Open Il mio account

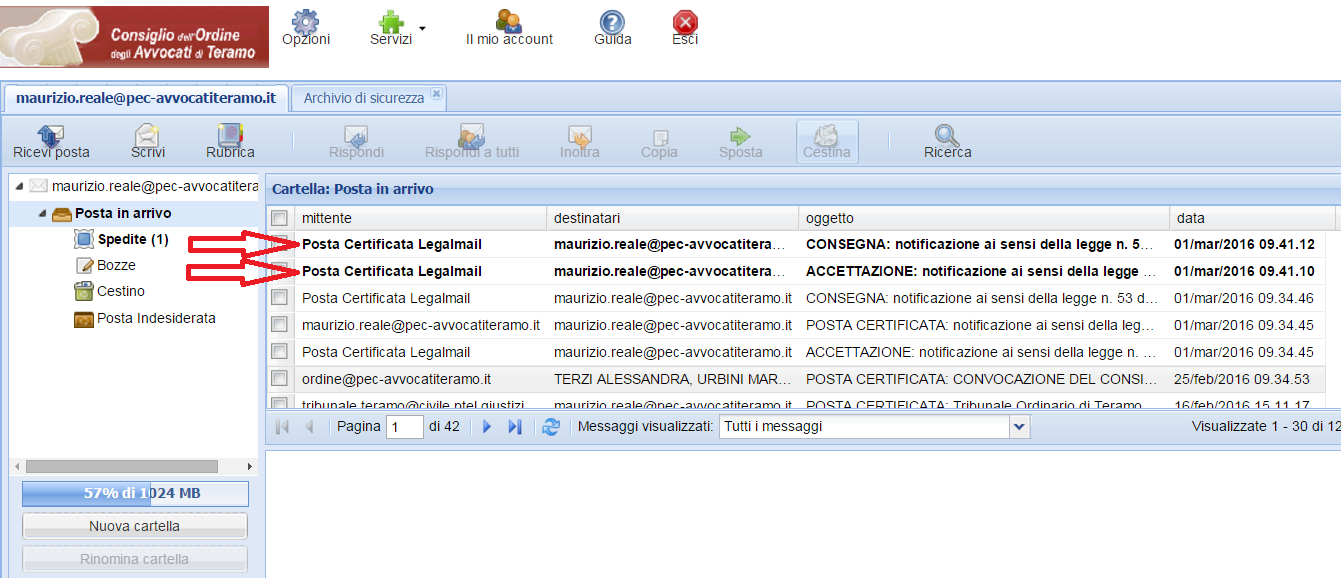(x=509, y=22)
